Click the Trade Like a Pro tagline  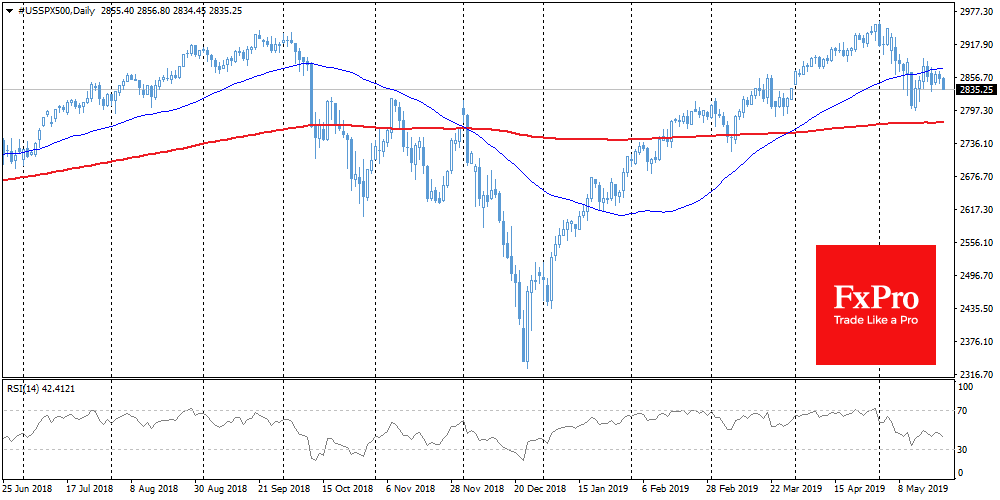[x=875, y=320]
